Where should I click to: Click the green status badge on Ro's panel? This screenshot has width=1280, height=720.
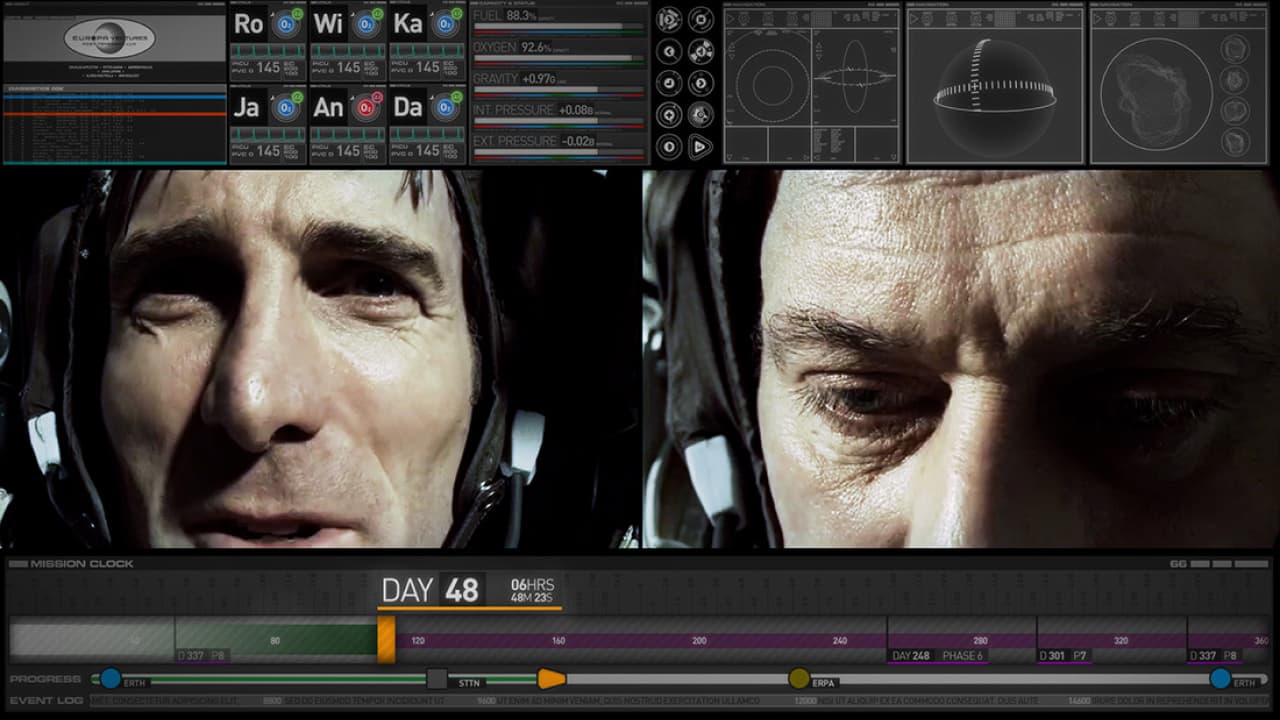pyautogui.click(x=298, y=13)
